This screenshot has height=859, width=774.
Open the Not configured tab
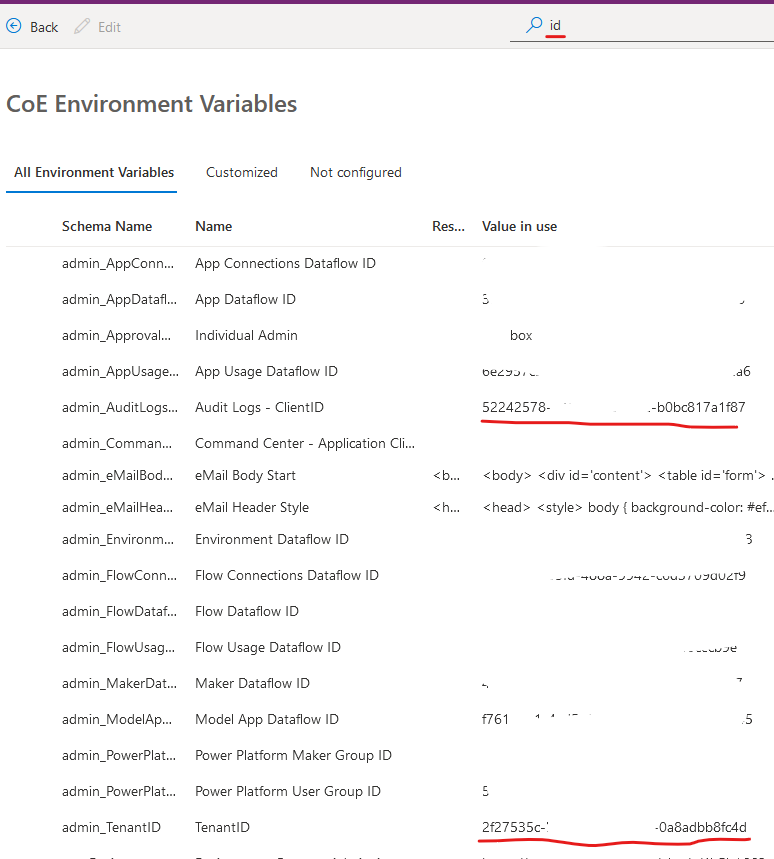[x=355, y=172]
